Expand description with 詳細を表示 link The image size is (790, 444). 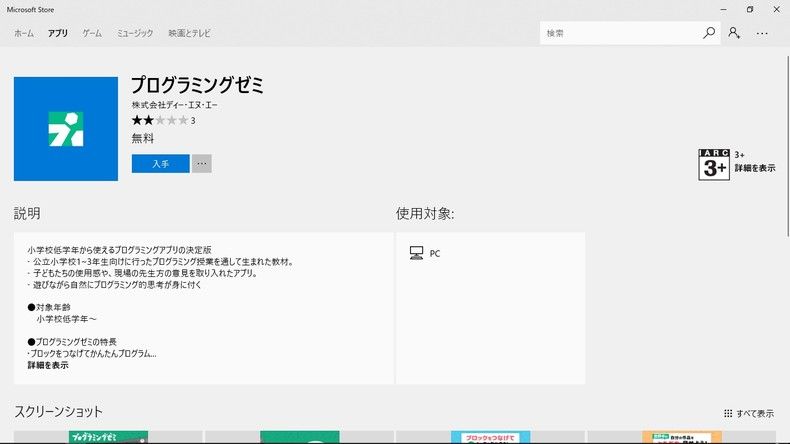coord(48,365)
